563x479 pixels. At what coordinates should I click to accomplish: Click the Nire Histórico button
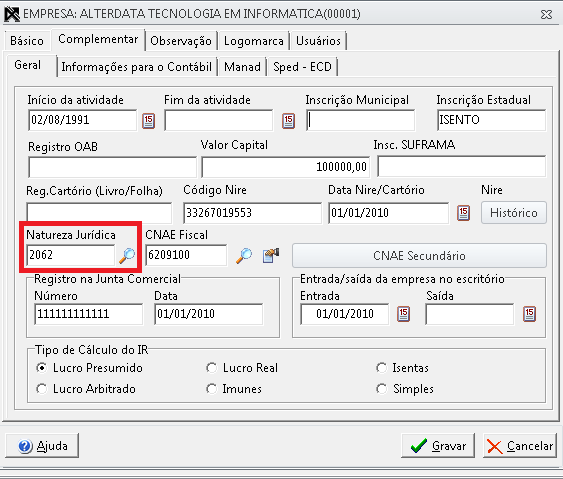(x=514, y=213)
